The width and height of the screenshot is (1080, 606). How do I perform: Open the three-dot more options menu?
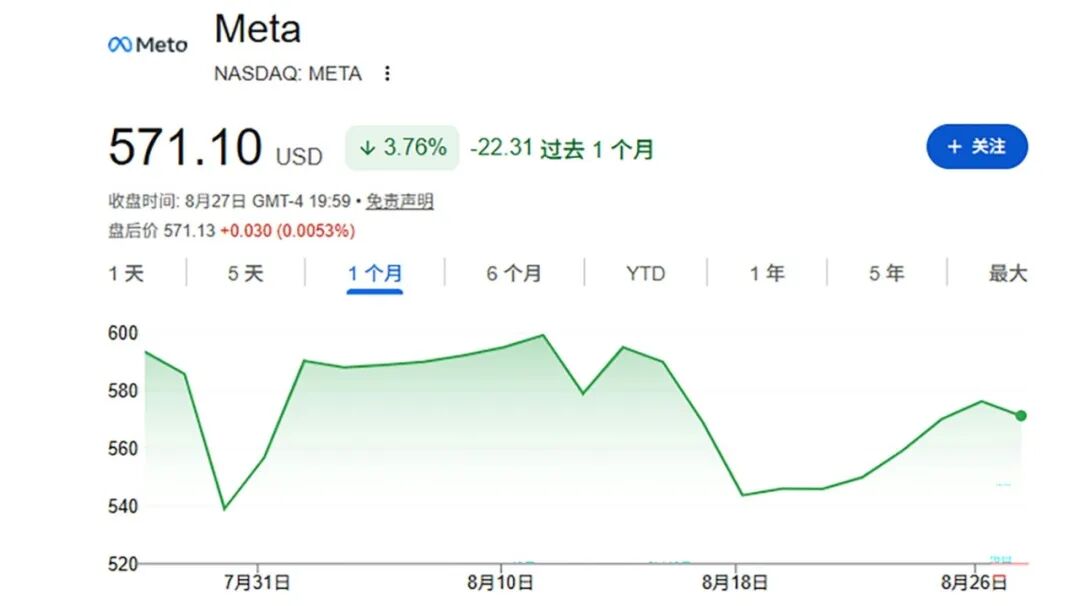pyautogui.click(x=387, y=73)
